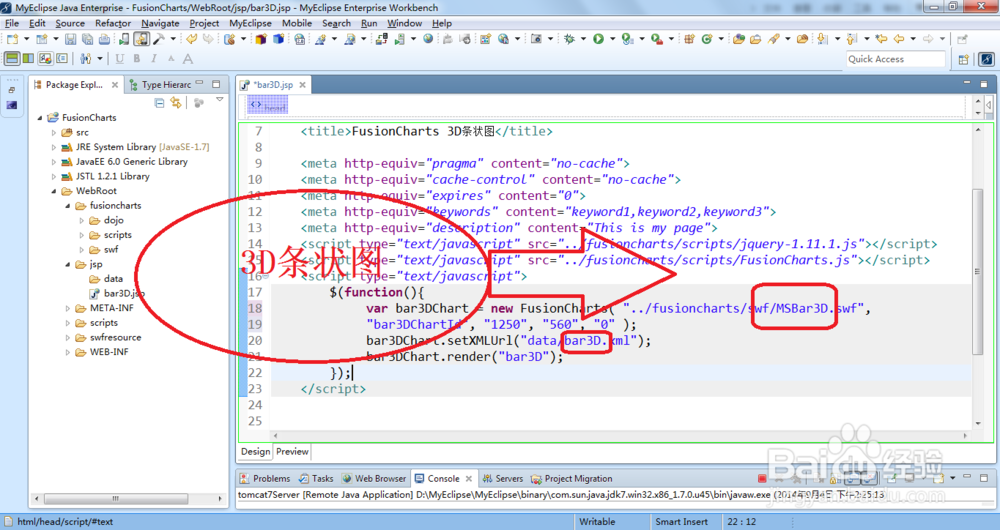Click the Smart Insert status bar entry
Viewport: 1000px width, 530px height.
click(681, 522)
